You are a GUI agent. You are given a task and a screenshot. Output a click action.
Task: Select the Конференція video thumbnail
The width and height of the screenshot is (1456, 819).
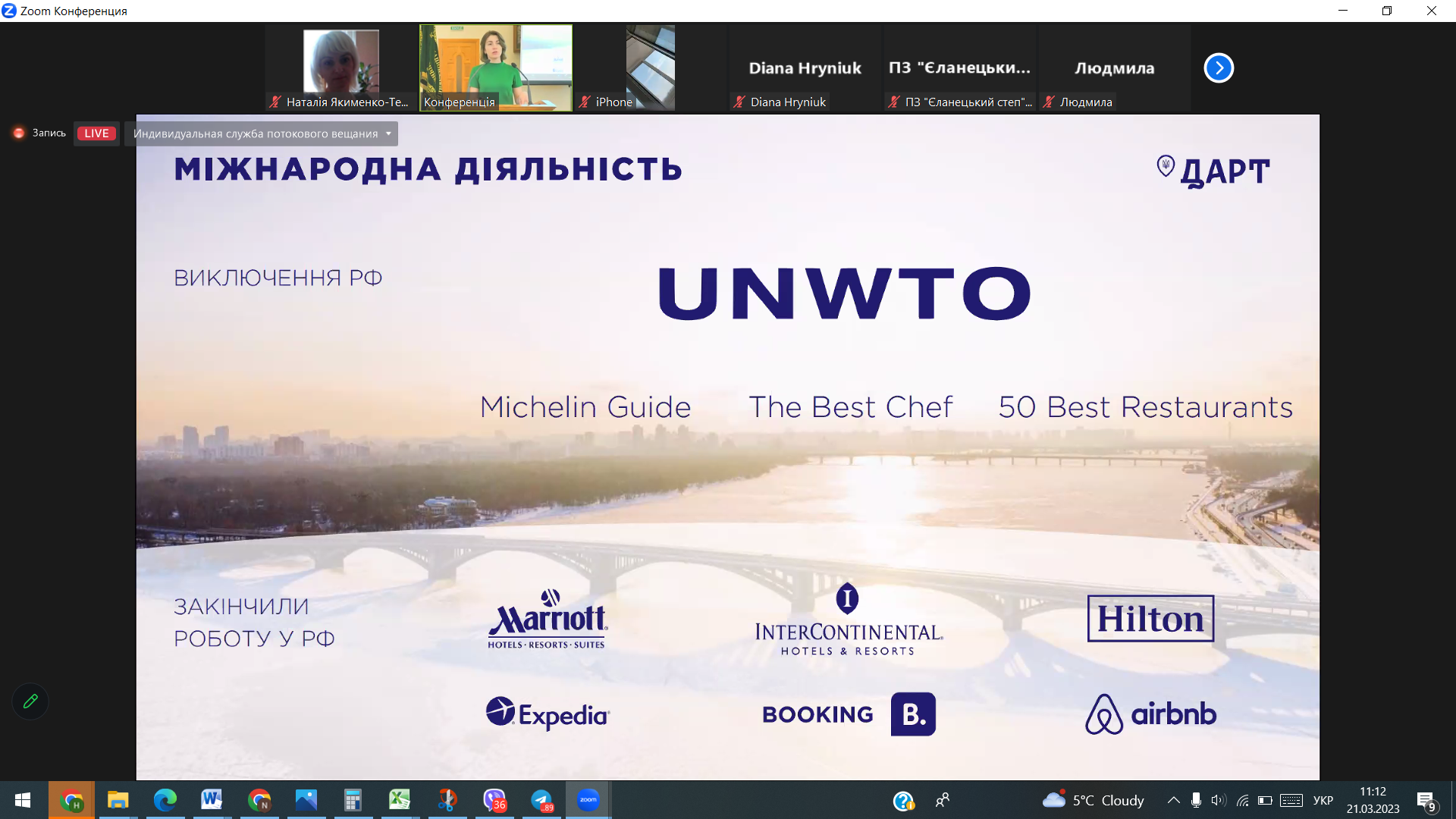click(x=496, y=68)
